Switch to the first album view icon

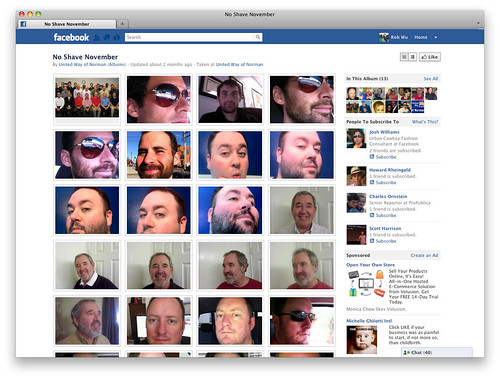404,57
